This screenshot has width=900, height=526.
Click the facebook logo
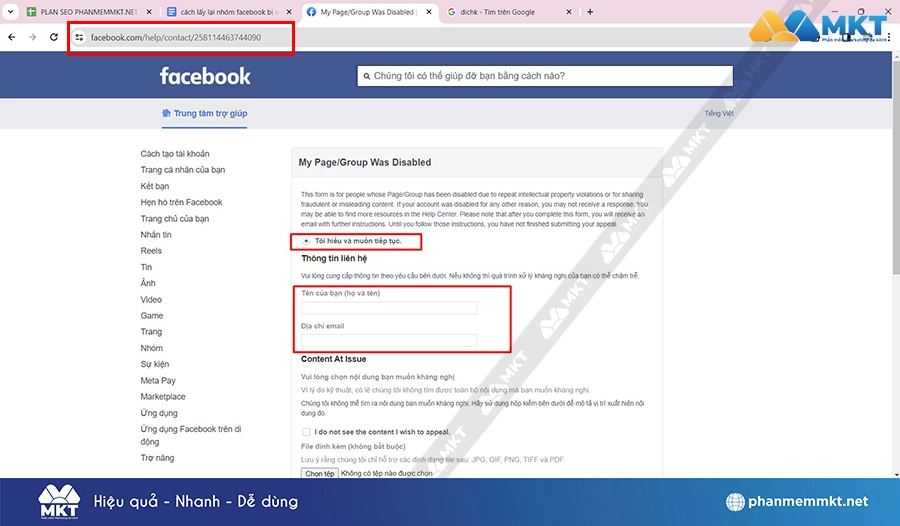[x=205, y=76]
